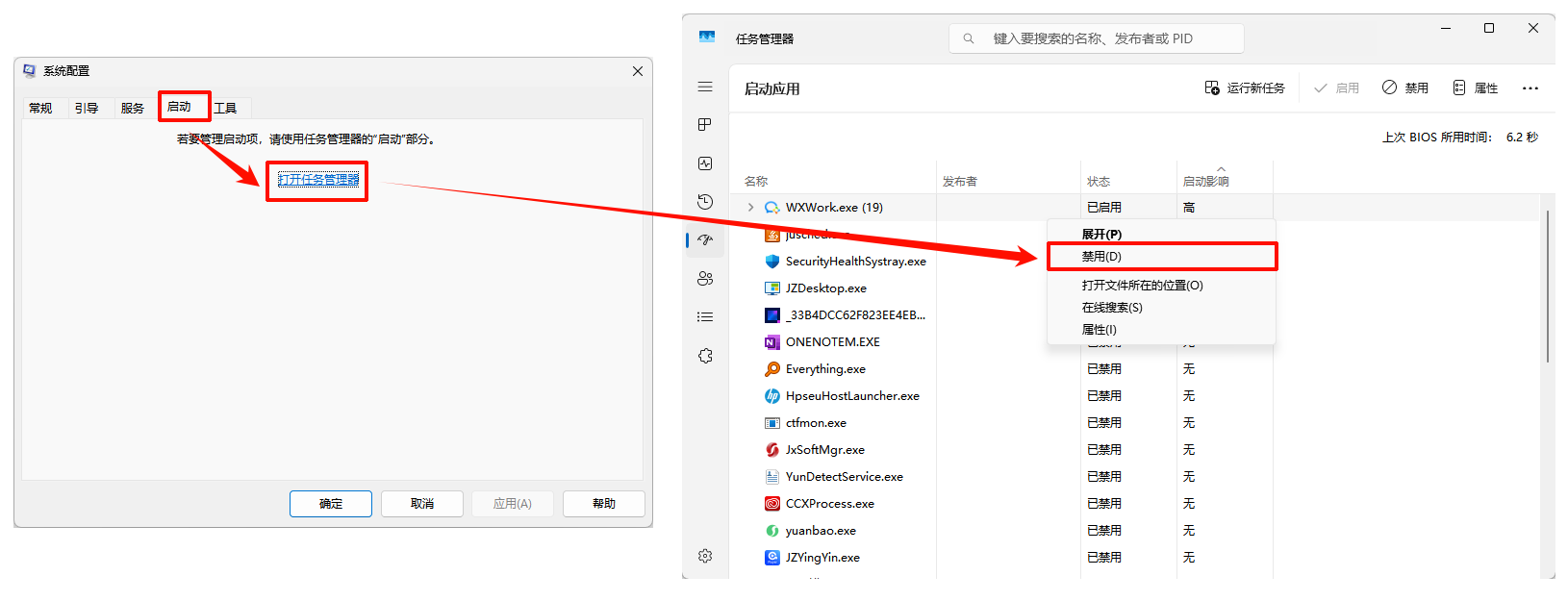
Task: Choose 展开(P) in the context menu
Action: [x=1161, y=235]
